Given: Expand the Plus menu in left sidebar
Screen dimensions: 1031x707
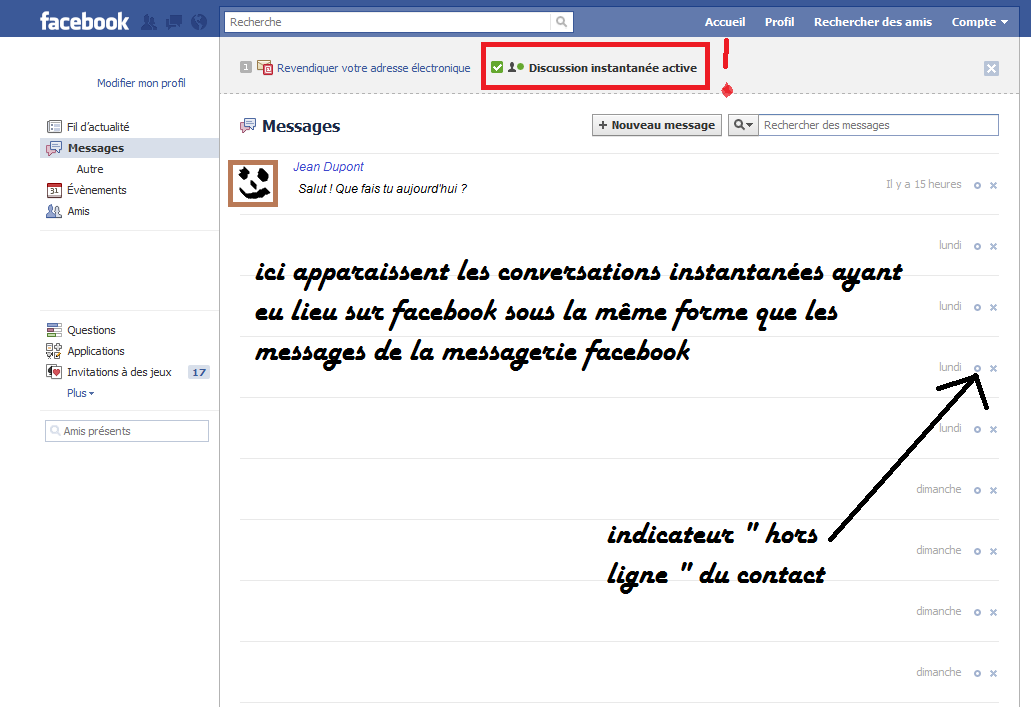Looking at the screenshot, I should click(81, 393).
